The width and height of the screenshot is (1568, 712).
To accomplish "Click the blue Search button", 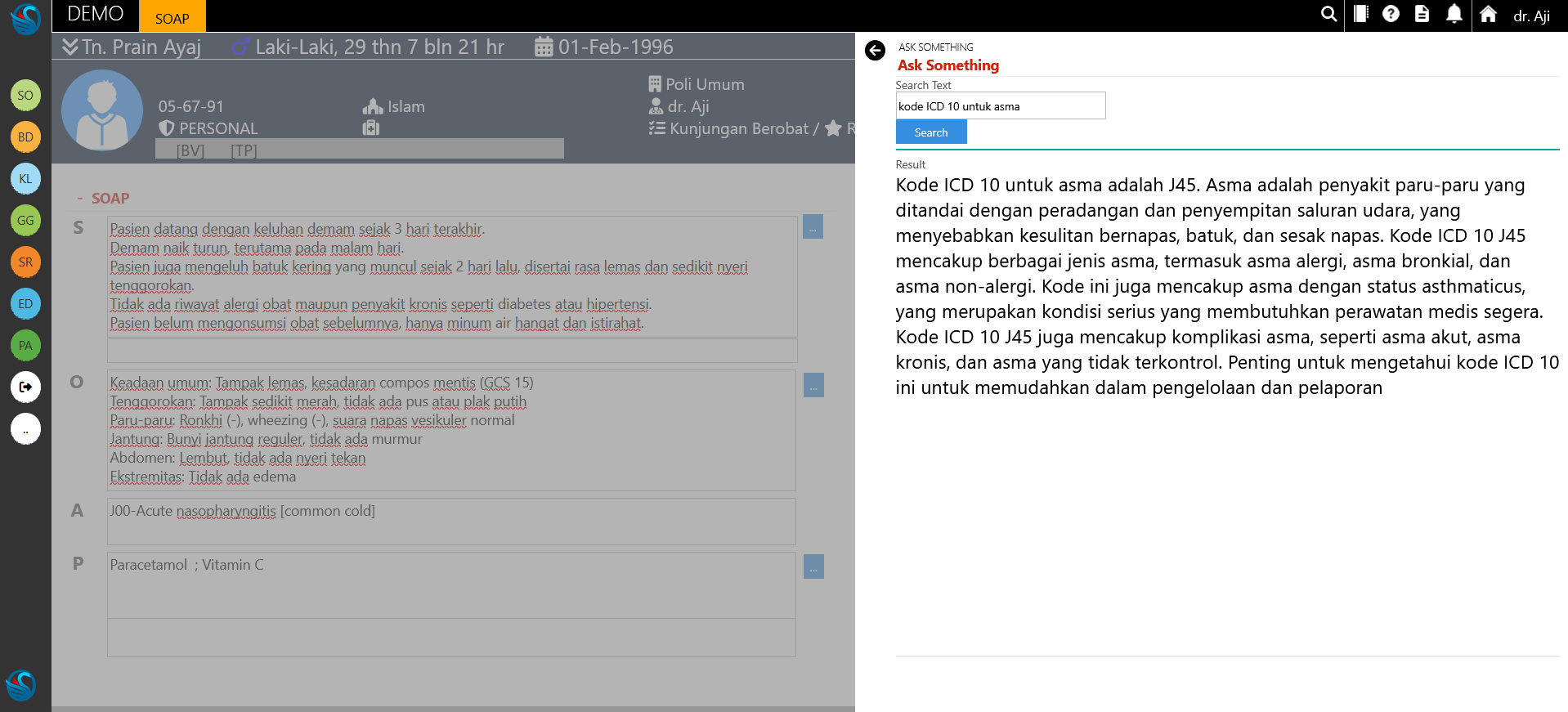I will (x=931, y=132).
